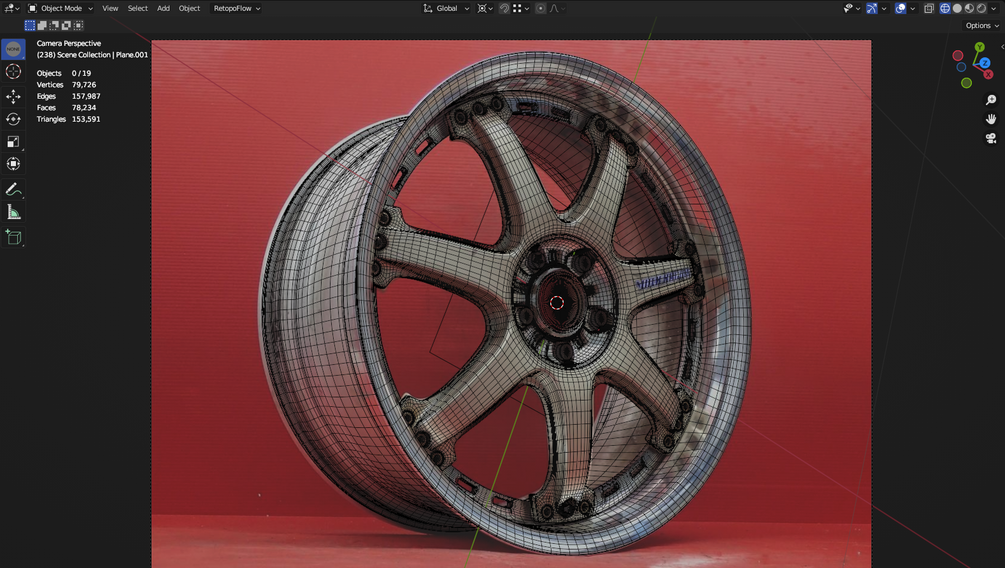Activate the Move tool
1005x568 pixels.
coord(13,96)
